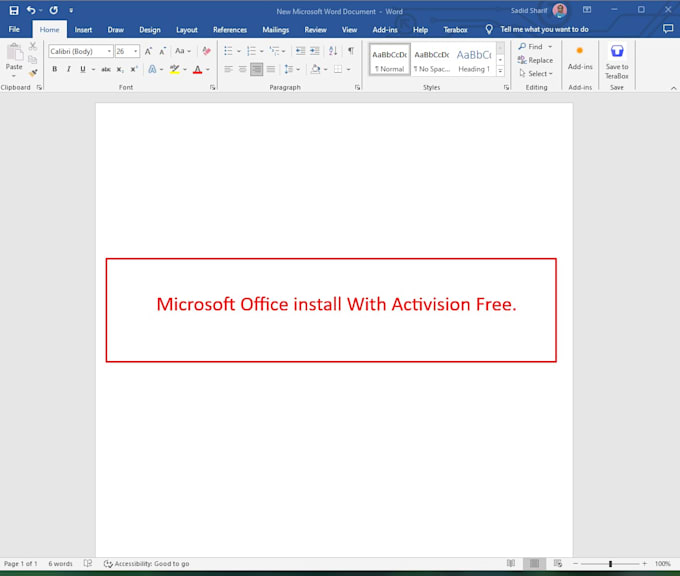The height and width of the screenshot is (576, 680).
Task: Click the Paste clipboard icon
Action: [x=14, y=52]
